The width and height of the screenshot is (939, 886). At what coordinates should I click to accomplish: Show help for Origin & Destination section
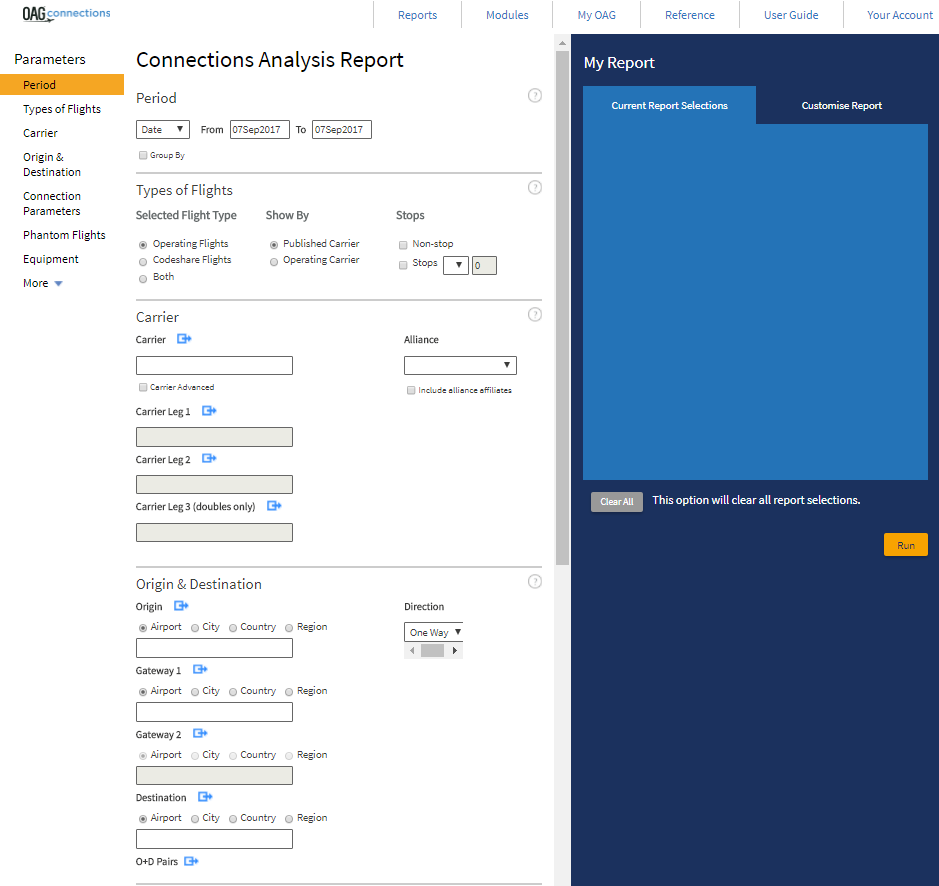(x=535, y=582)
